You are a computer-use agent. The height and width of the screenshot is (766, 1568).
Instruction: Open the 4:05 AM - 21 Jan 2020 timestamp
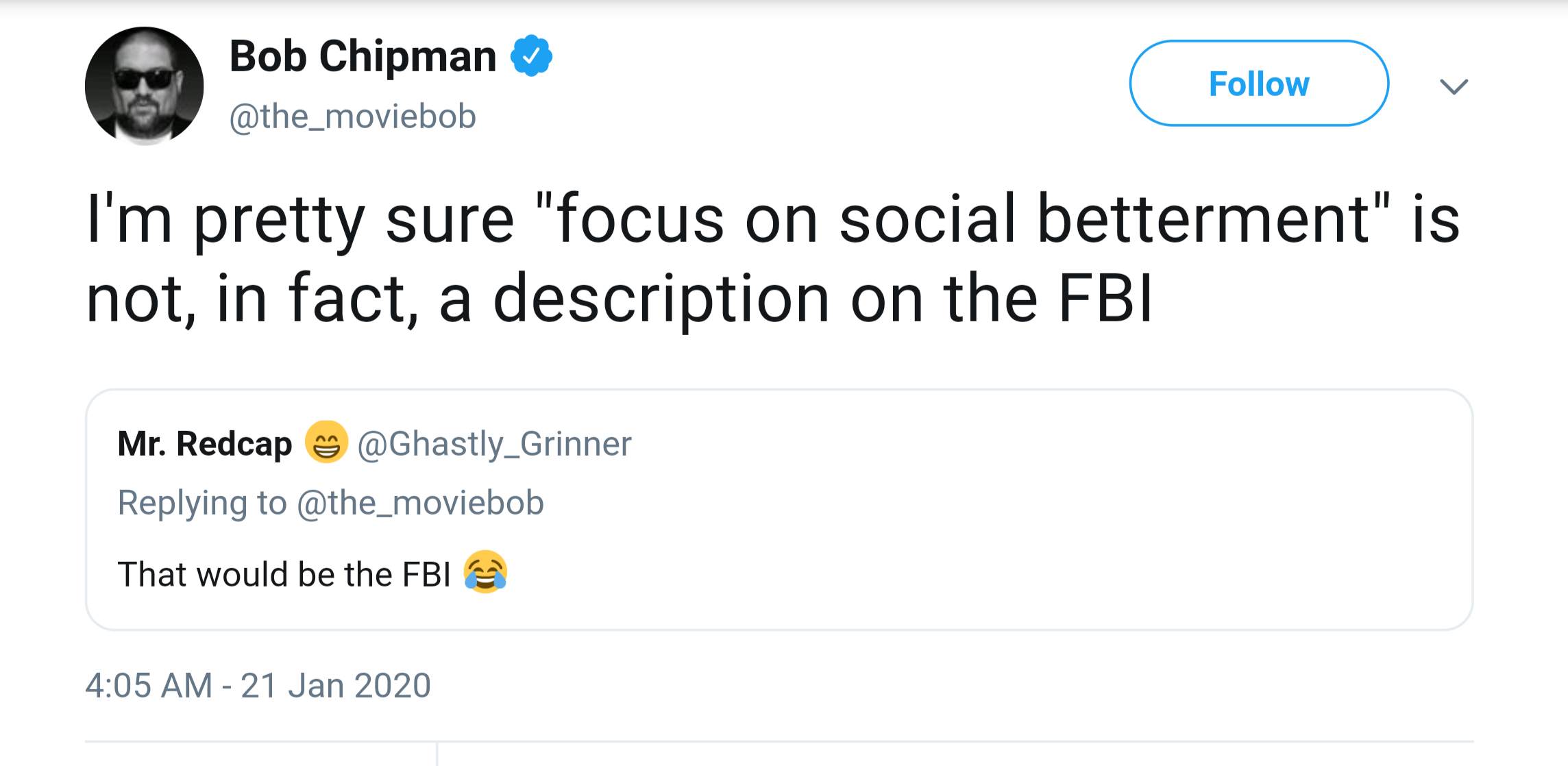tap(258, 685)
